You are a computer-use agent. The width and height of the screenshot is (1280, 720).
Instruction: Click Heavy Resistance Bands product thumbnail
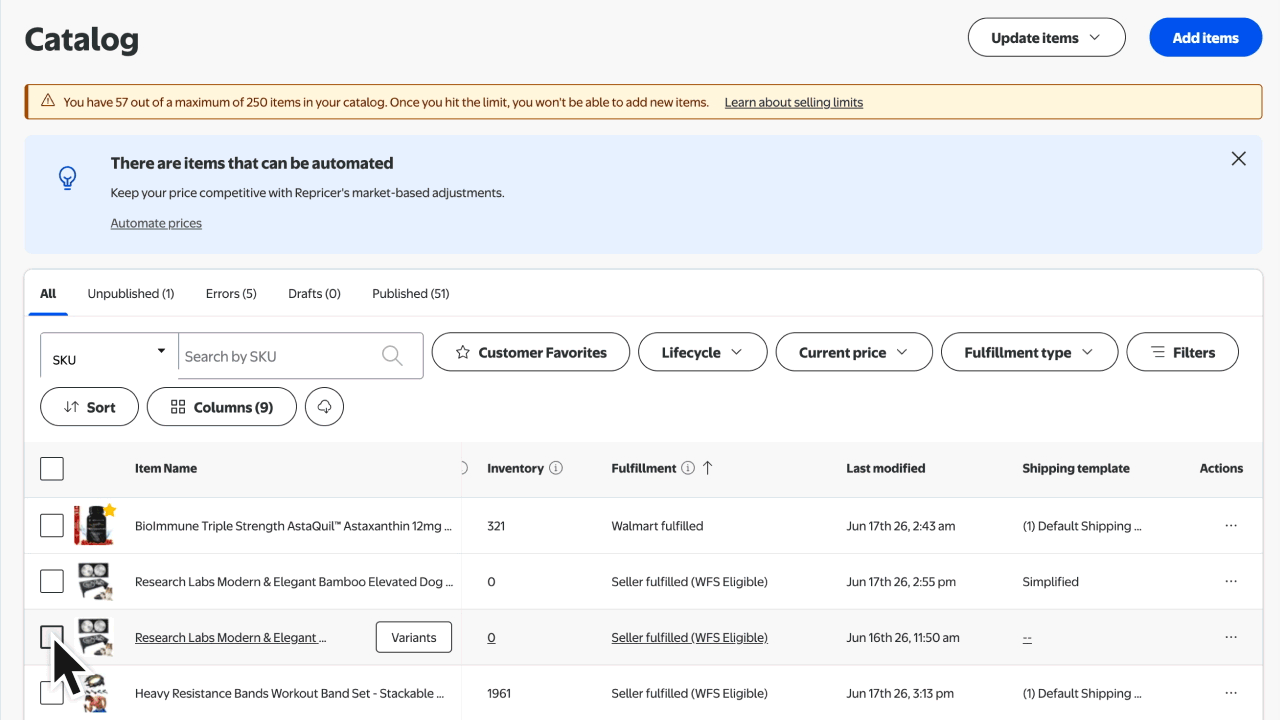click(x=94, y=693)
